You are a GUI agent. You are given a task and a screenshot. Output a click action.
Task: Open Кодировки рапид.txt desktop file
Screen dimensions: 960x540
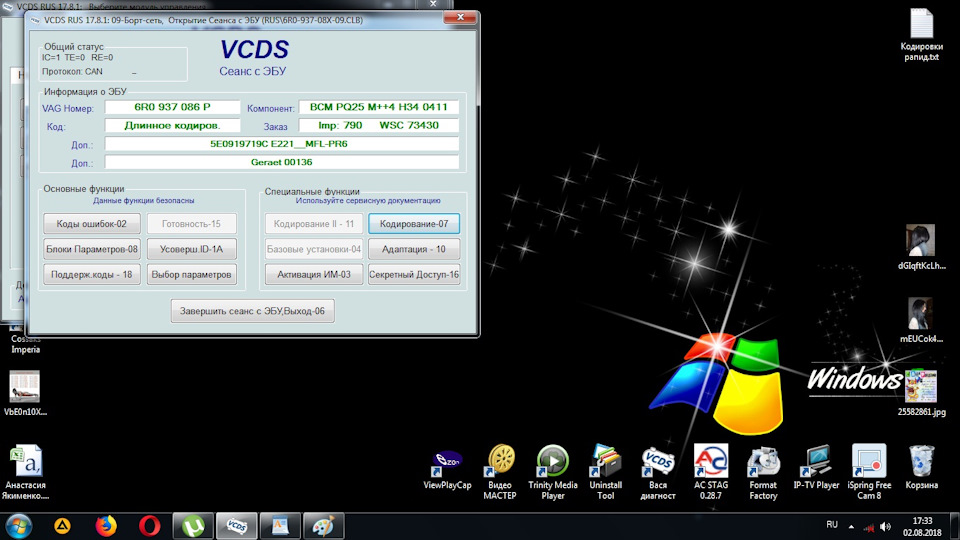pos(921,34)
